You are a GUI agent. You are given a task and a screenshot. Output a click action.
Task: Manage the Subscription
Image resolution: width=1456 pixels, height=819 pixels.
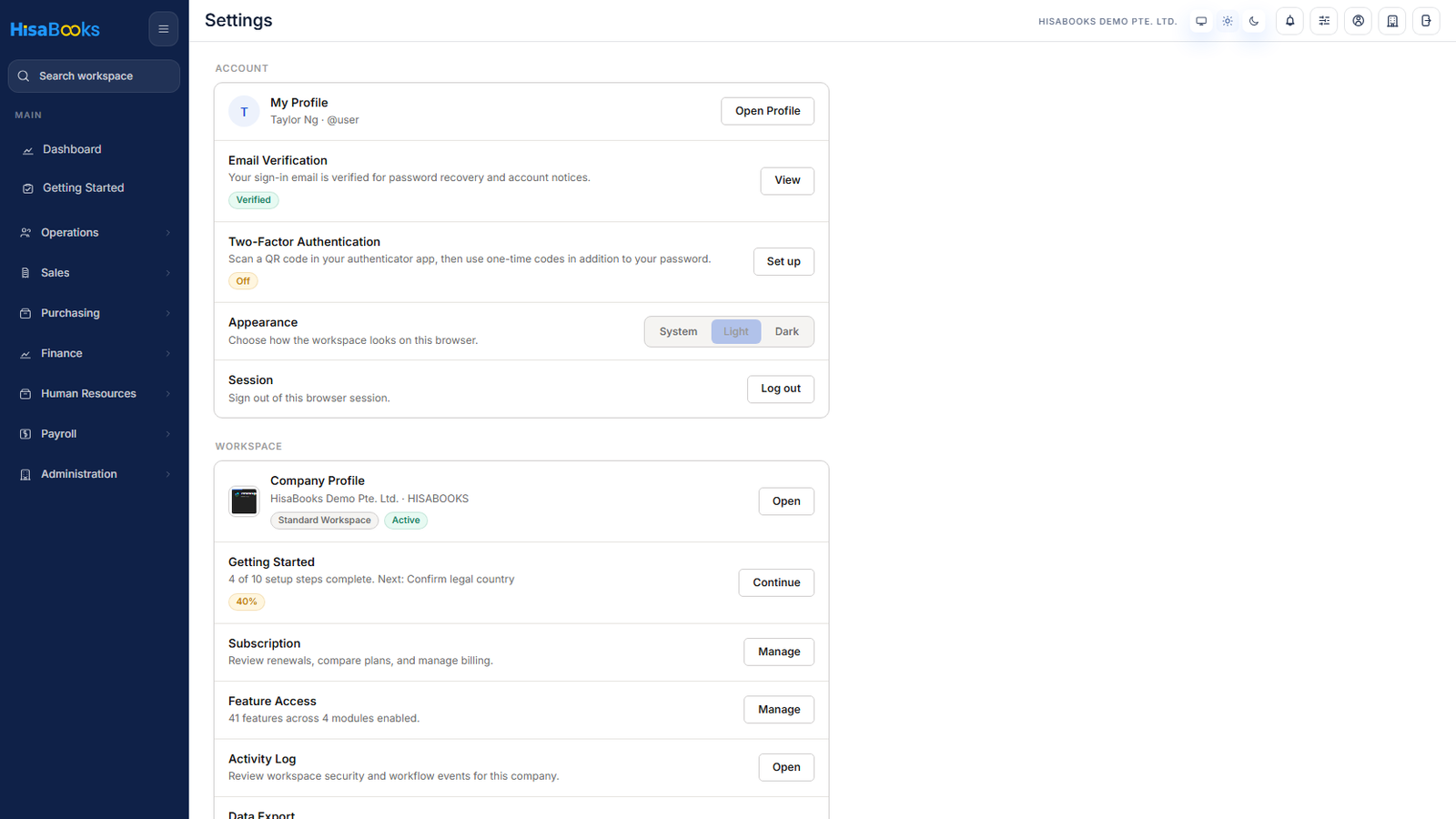[779, 652]
